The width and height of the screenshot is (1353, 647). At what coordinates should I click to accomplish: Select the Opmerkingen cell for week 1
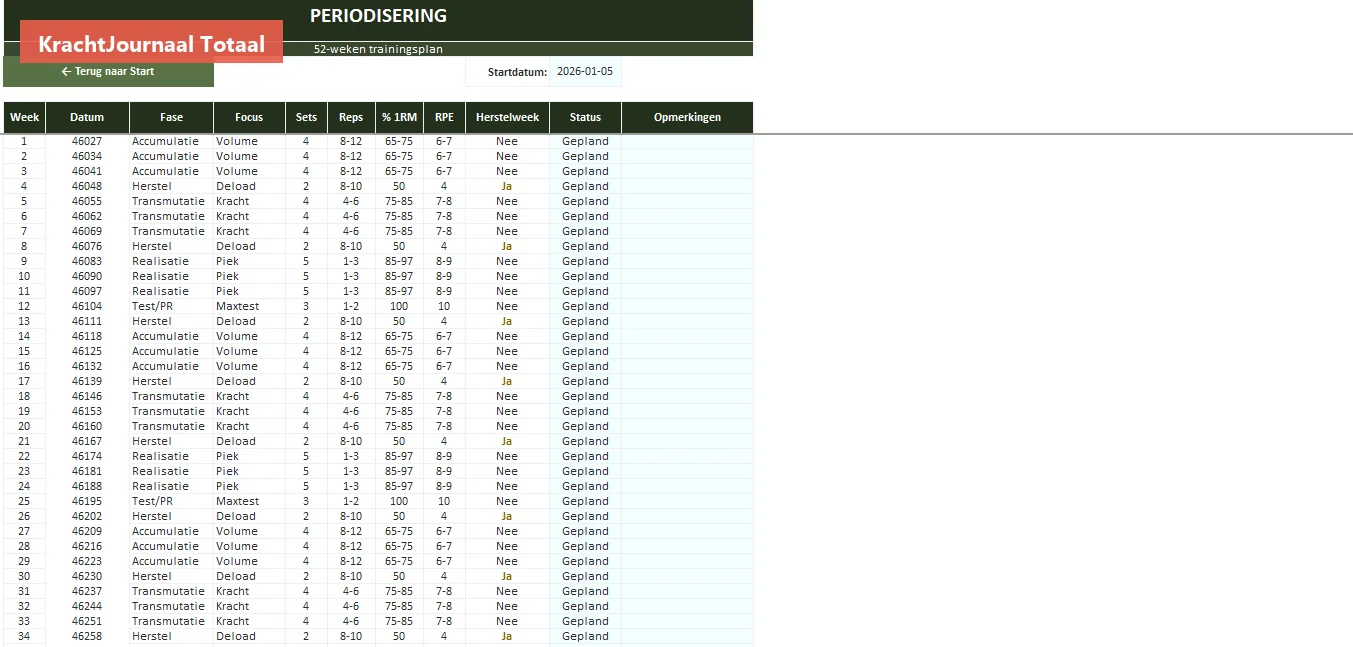(687, 141)
